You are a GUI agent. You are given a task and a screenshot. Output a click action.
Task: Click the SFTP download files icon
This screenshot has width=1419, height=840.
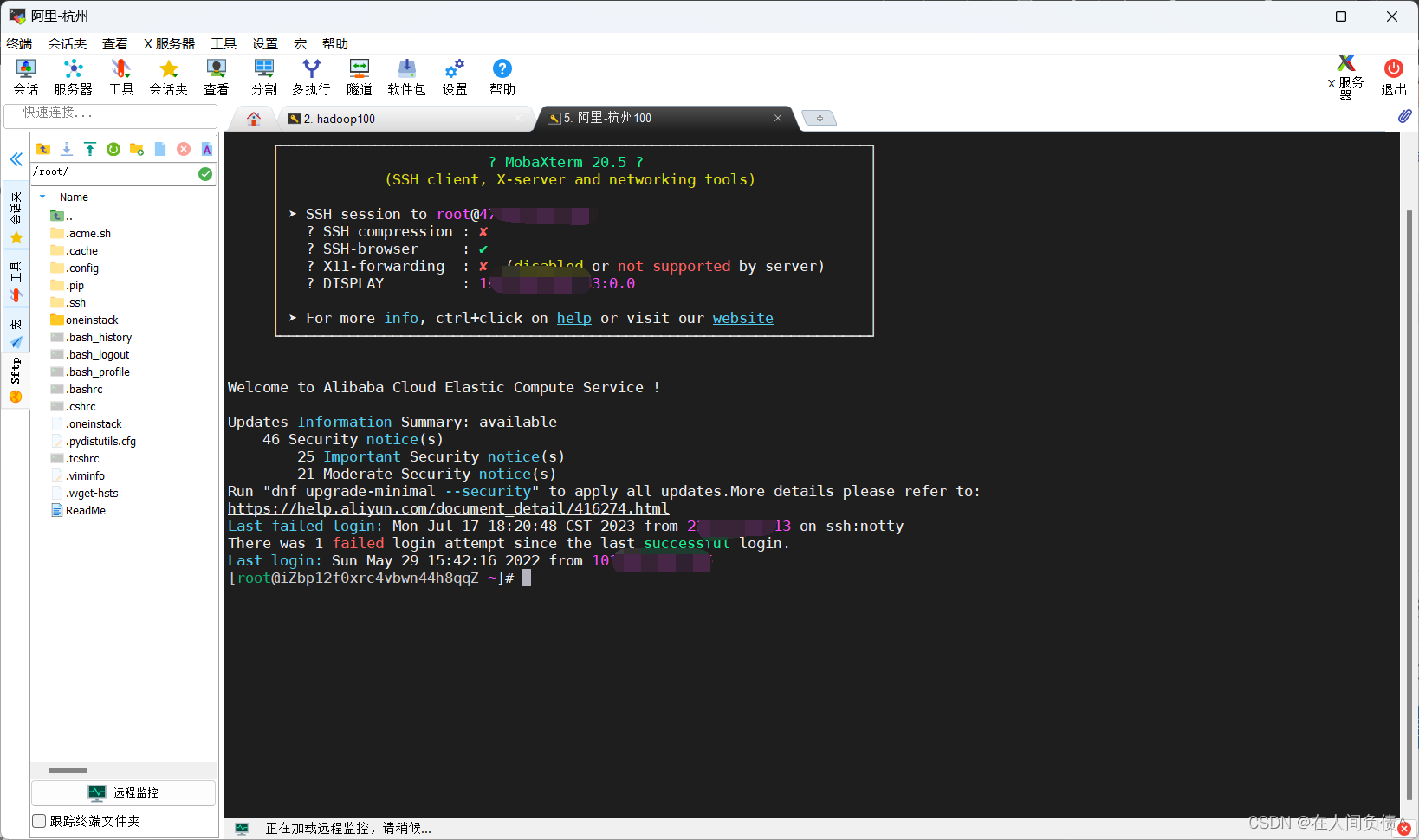click(x=67, y=149)
